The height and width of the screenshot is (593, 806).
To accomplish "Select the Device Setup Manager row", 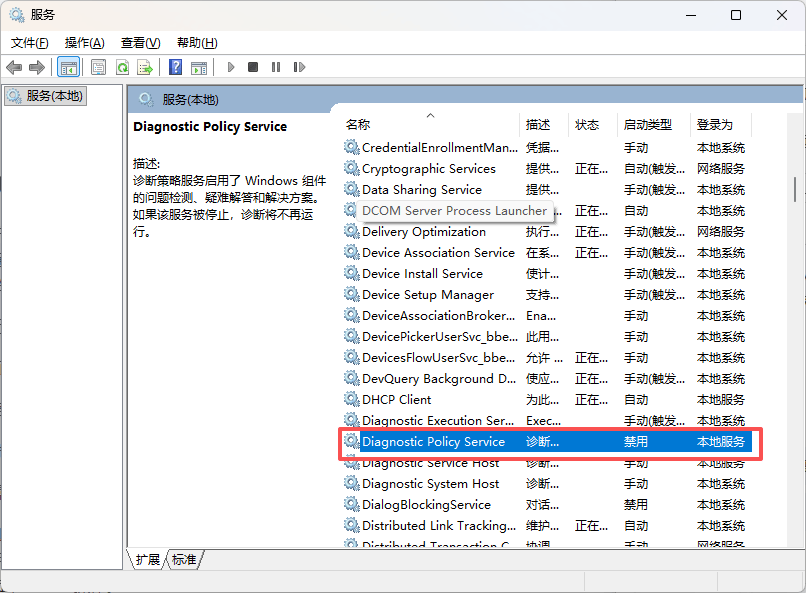I will point(546,295).
